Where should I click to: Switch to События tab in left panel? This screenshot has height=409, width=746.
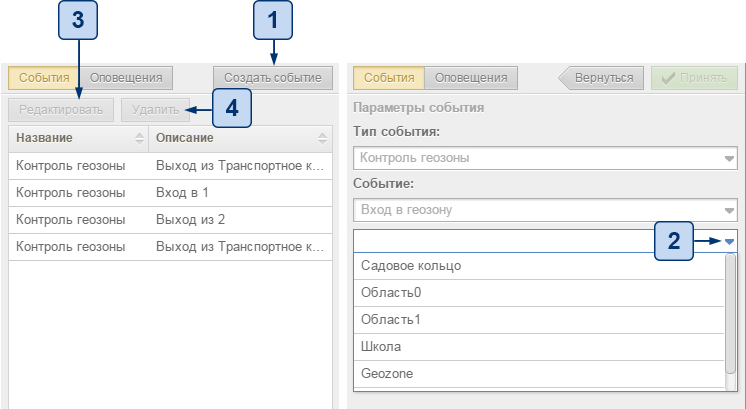[44, 78]
